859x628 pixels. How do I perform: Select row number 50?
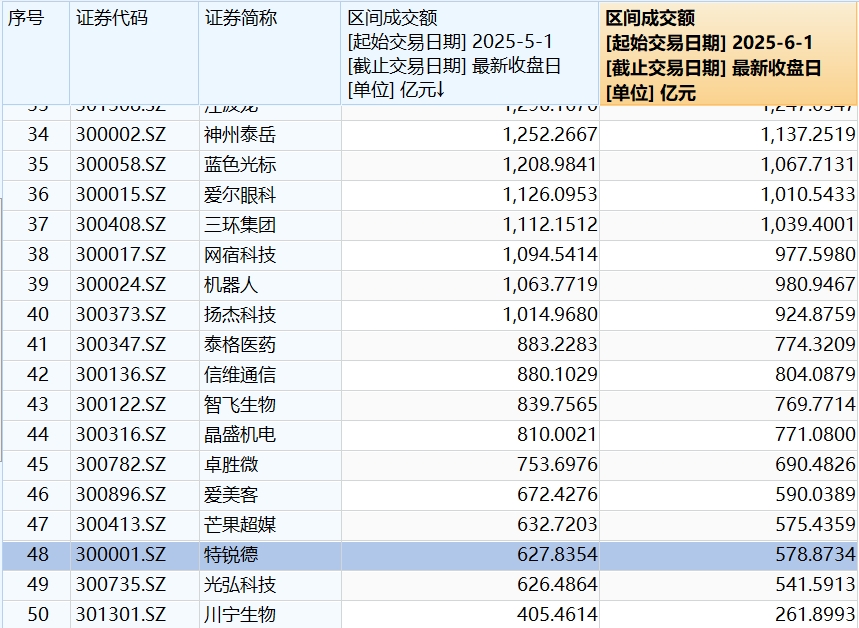(x=38, y=615)
